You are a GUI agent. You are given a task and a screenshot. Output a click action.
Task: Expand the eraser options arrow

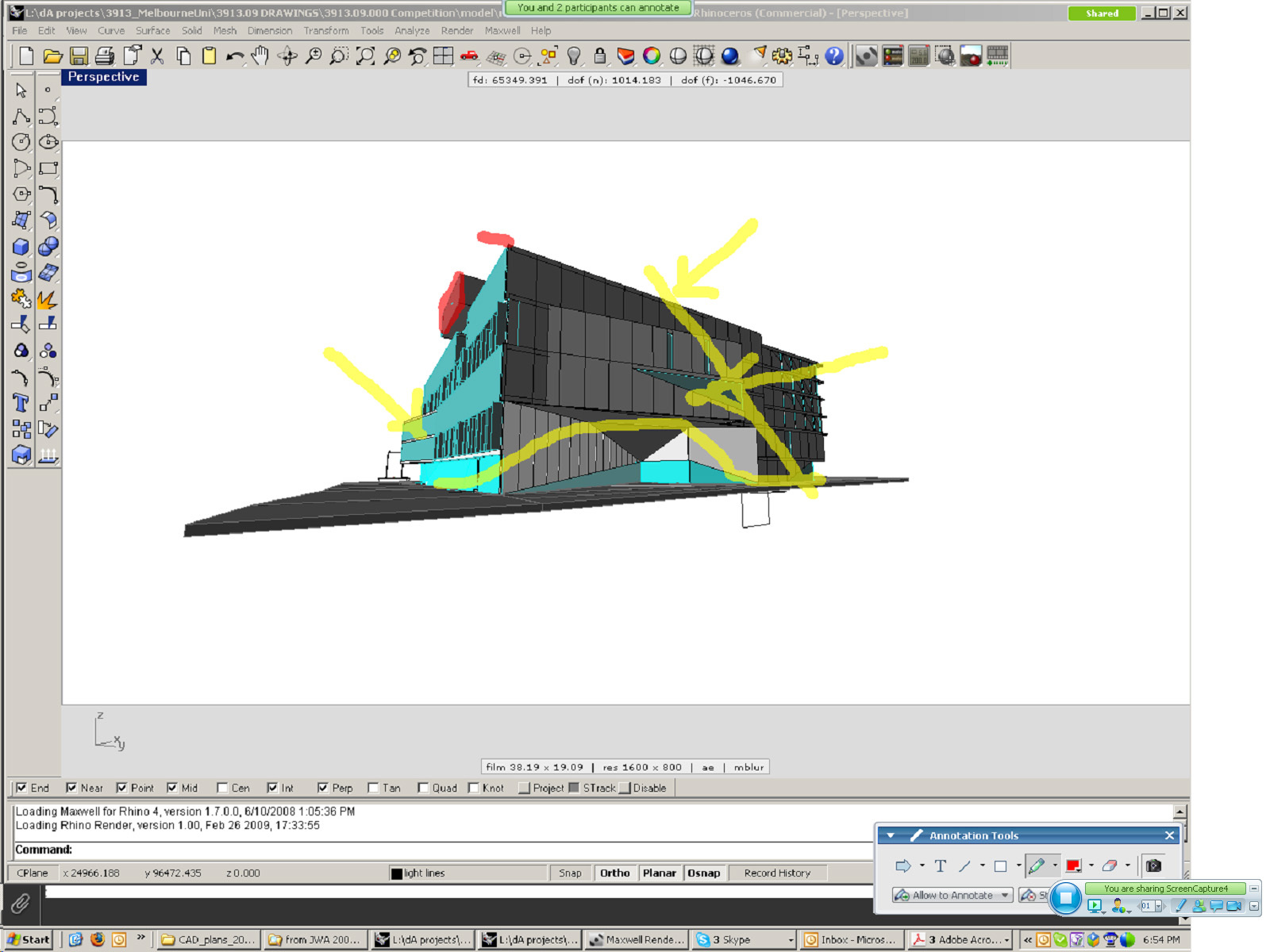(x=1127, y=866)
